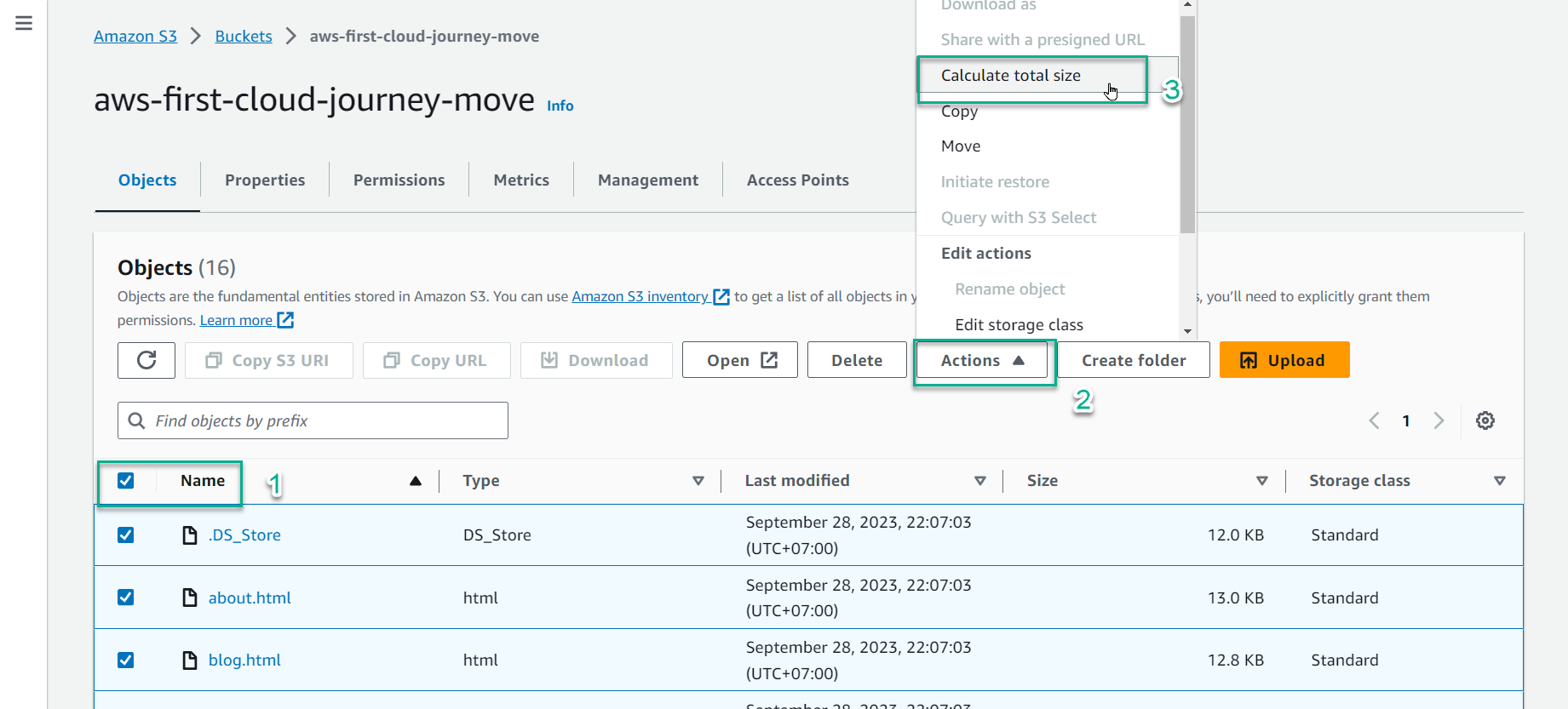1568x709 pixels.
Task: Click the Copy S3 URI button
Action: [269, 360]
